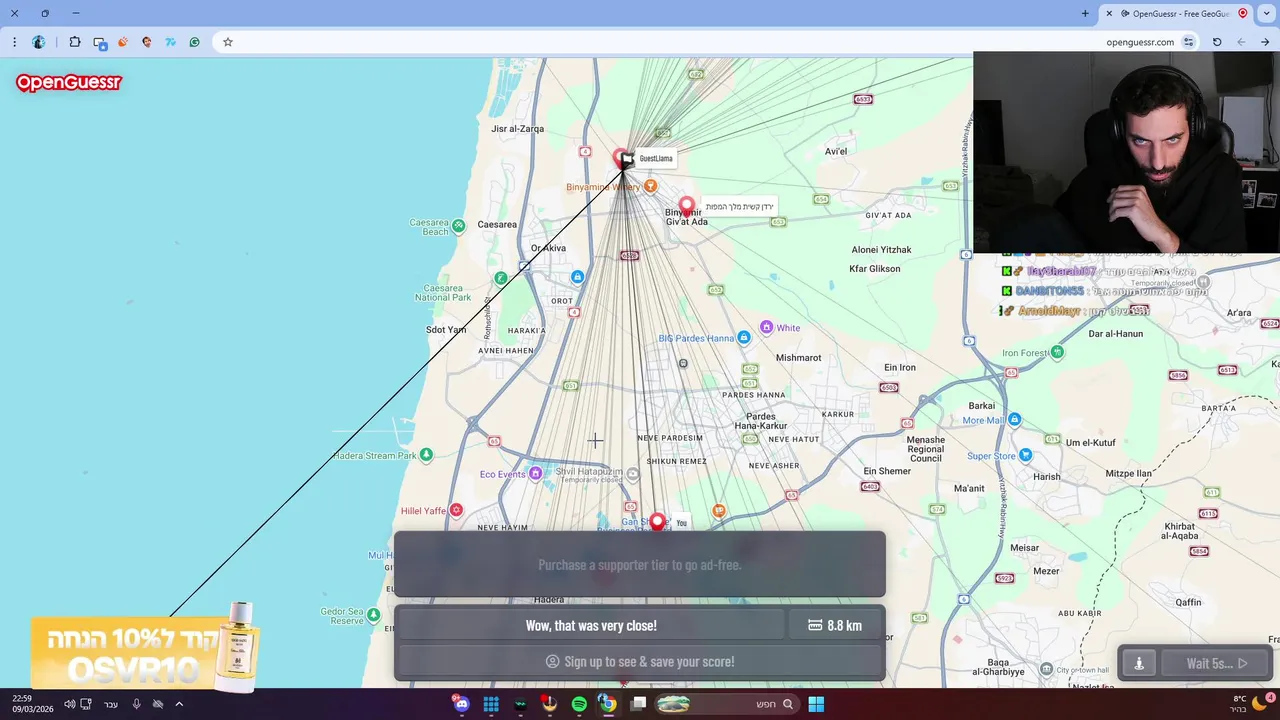Go forward with the arrow button
The height and width of the screenshot is (720, 1280).
(1265, 42)
